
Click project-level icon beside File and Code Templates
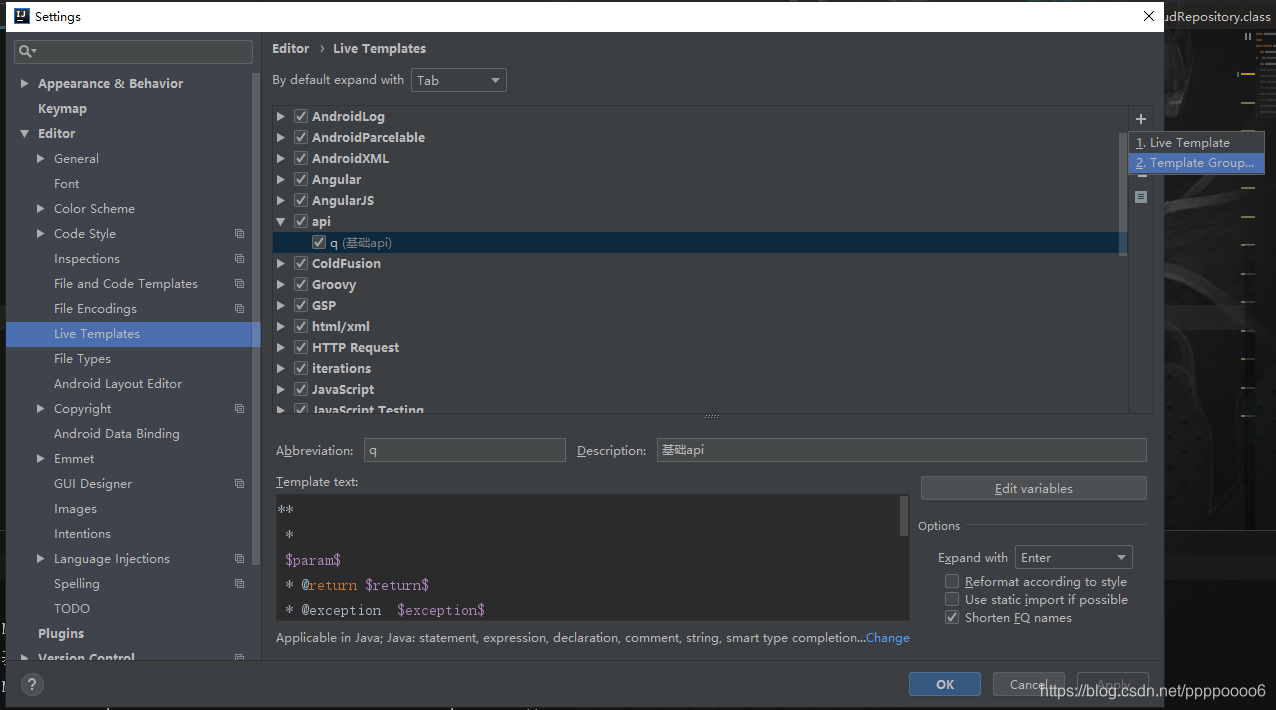coord(239,284)
